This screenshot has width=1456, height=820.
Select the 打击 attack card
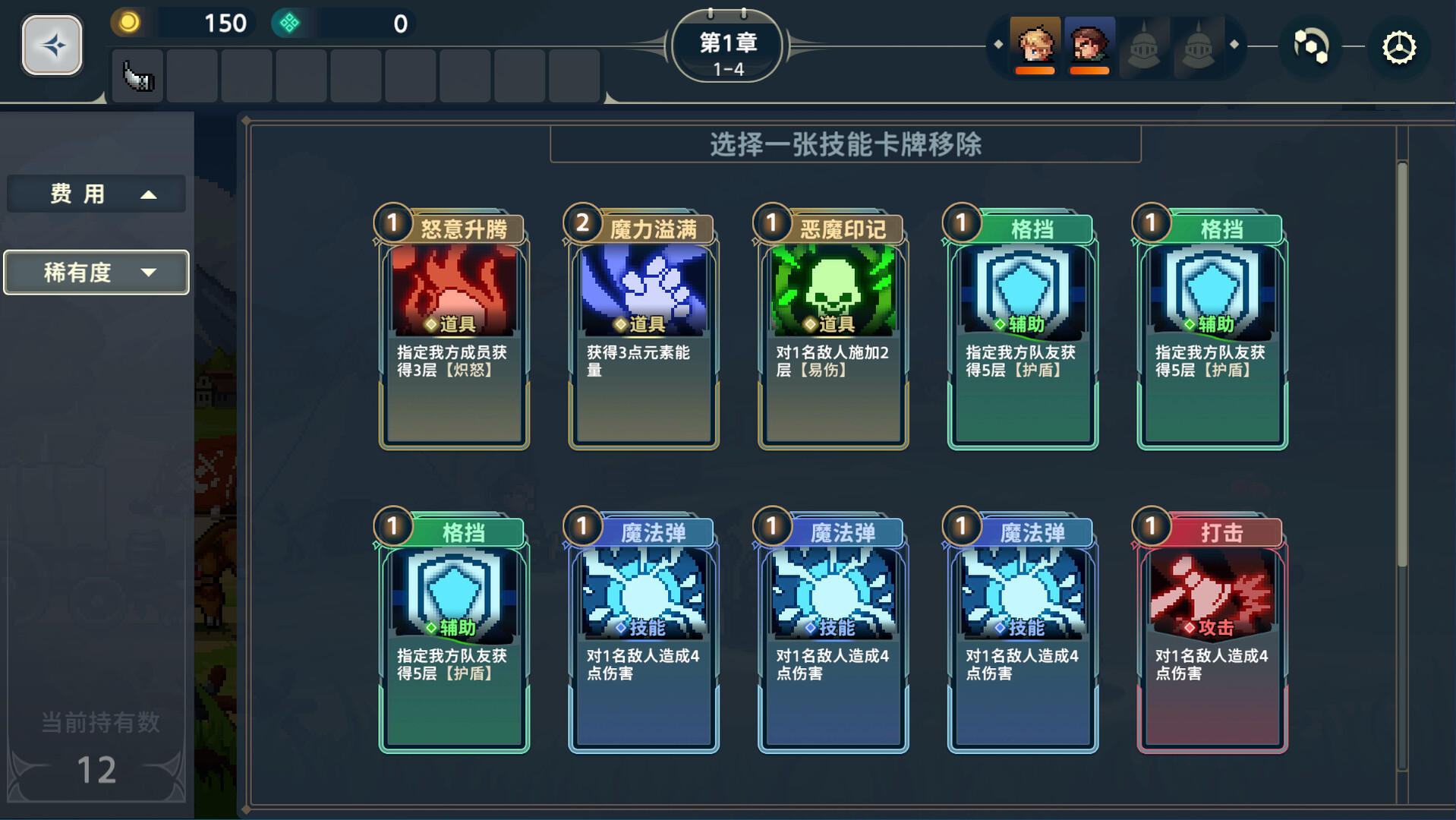1212,631
